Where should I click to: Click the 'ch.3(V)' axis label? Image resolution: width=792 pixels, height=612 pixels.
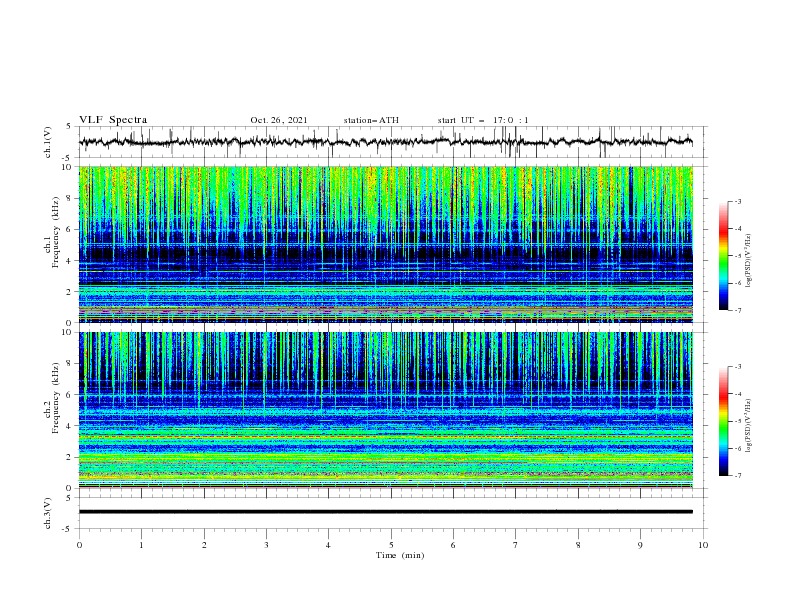coord(48,513)
